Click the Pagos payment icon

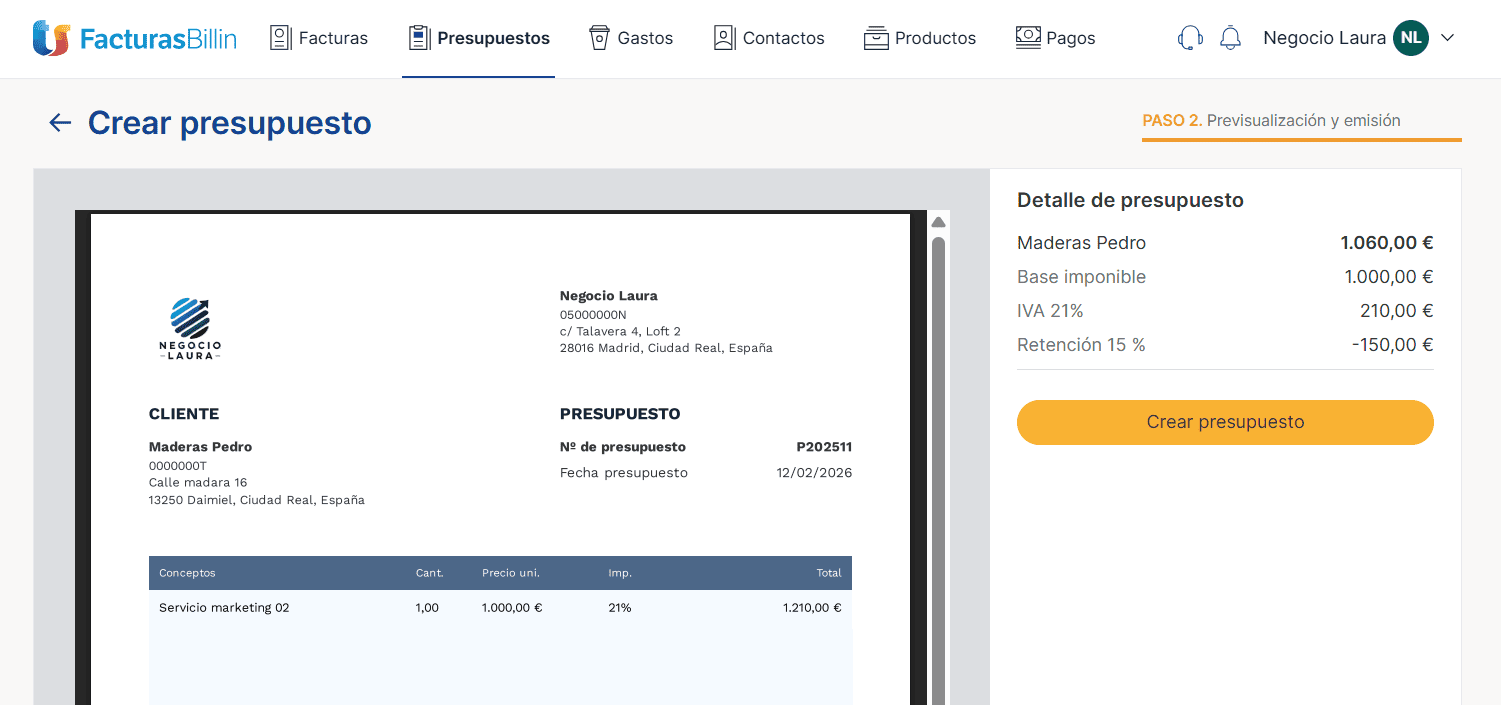[x=1027, y=37]
